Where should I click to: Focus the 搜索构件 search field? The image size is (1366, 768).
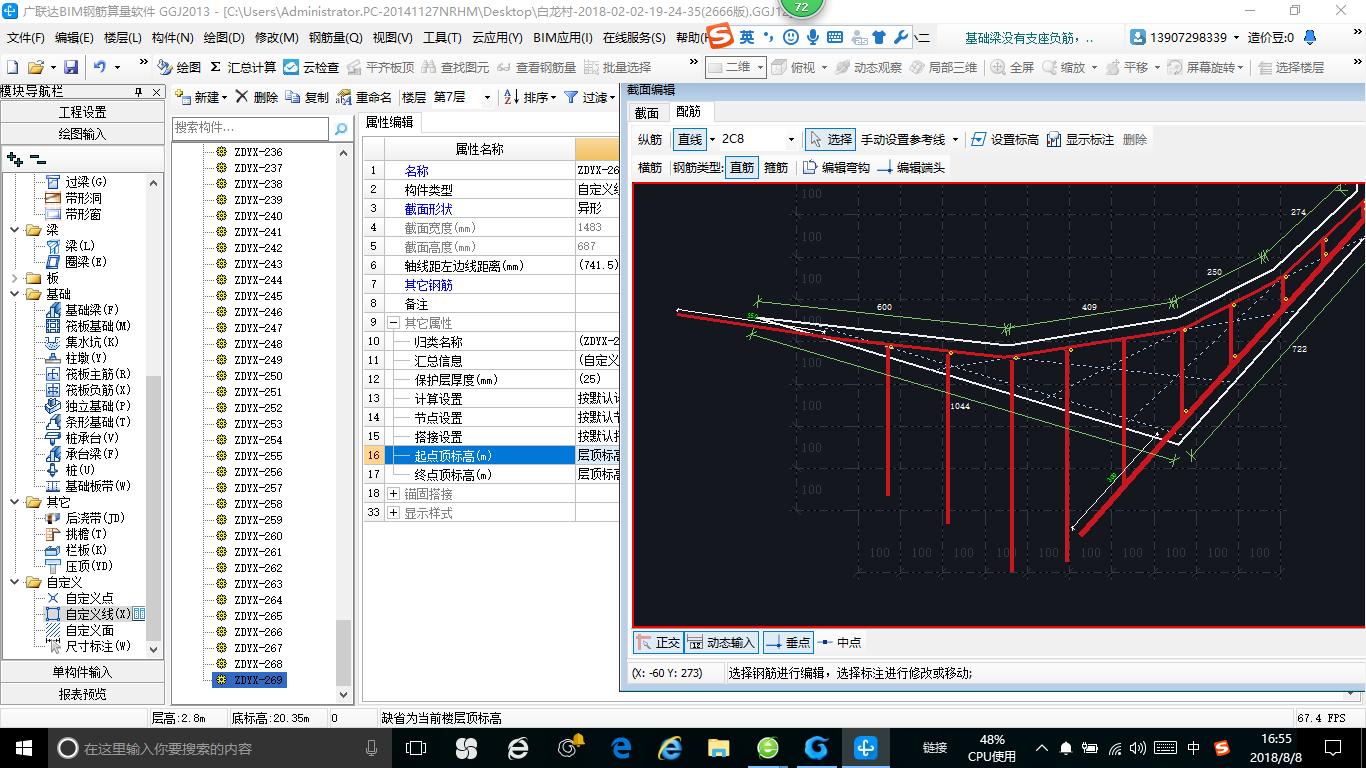(x=250, y=128)
